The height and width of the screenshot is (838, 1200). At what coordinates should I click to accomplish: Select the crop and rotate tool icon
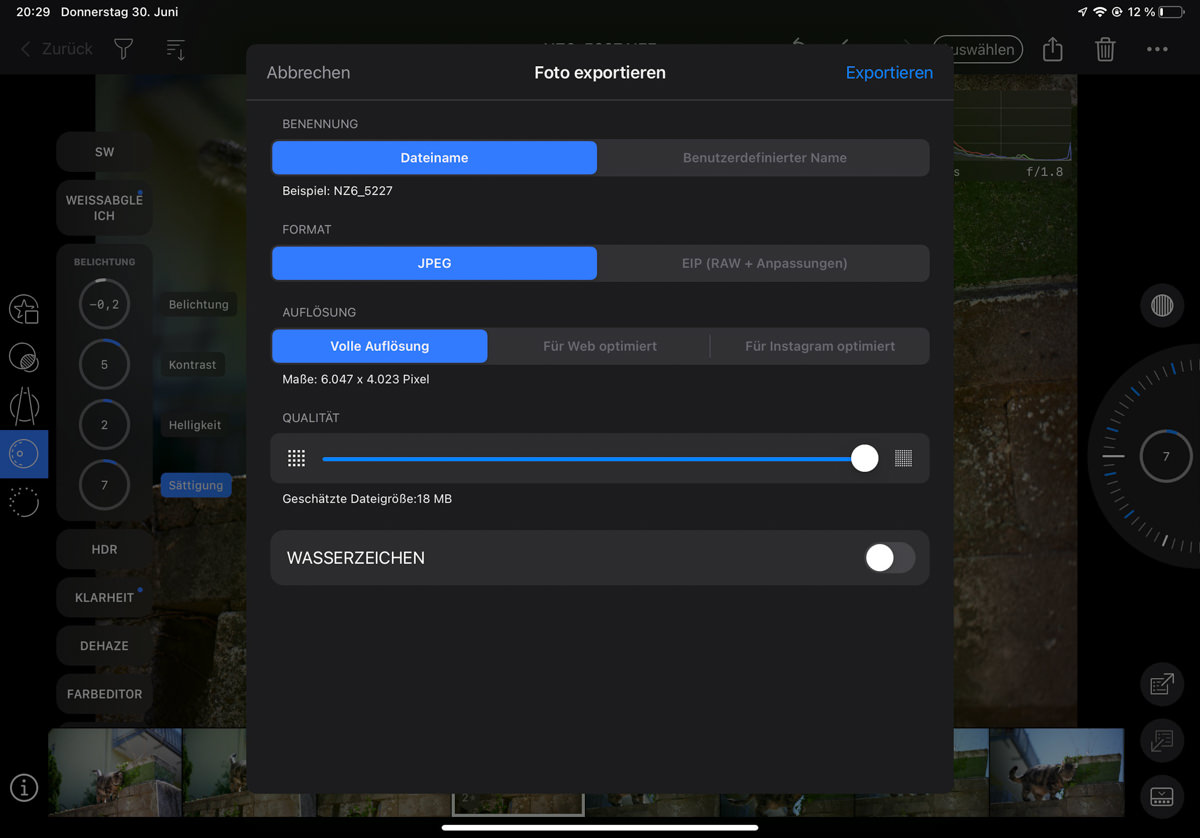[x=24, y=405]
